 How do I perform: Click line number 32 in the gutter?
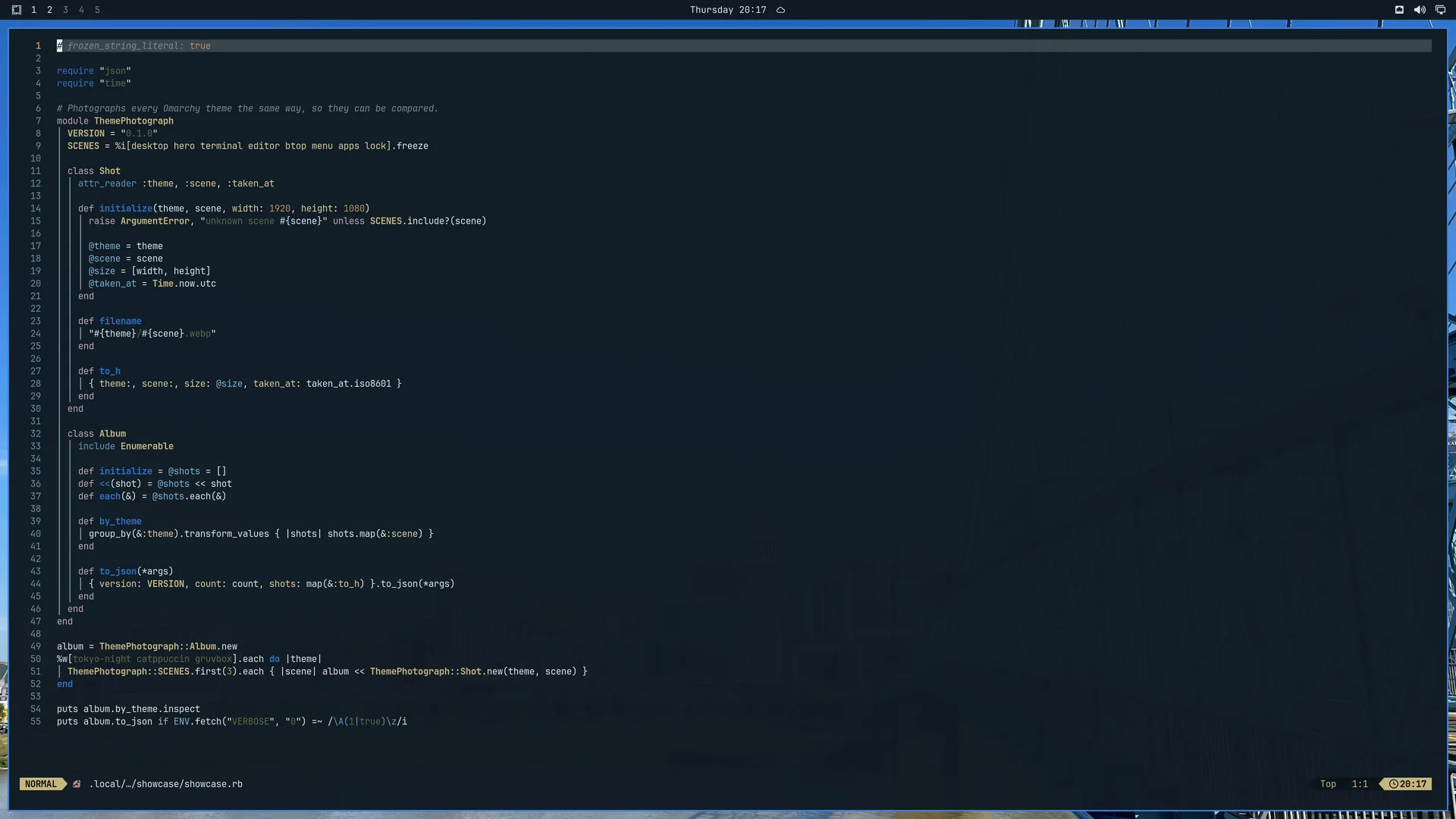36,434
